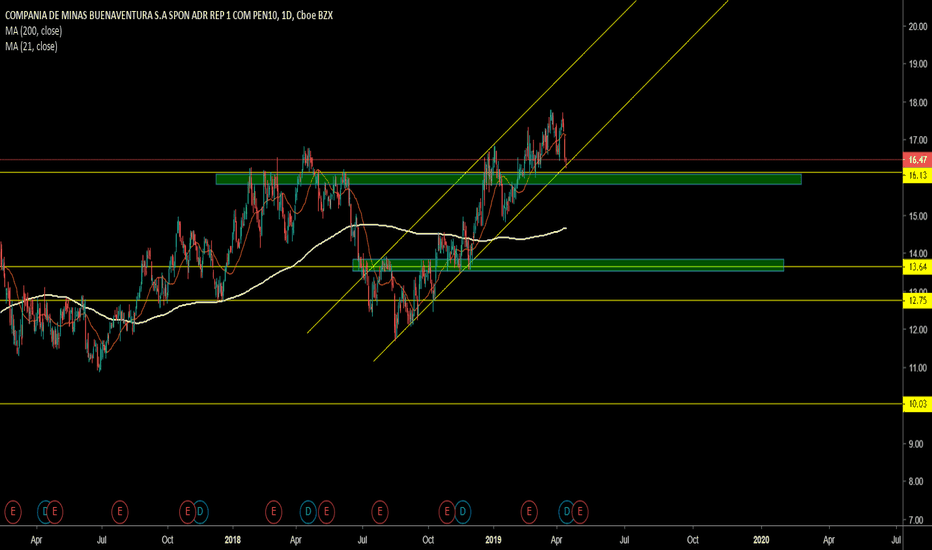Open the dividend marker before the 2019 label
932x550 pixels.
click(x=462, y=511)
